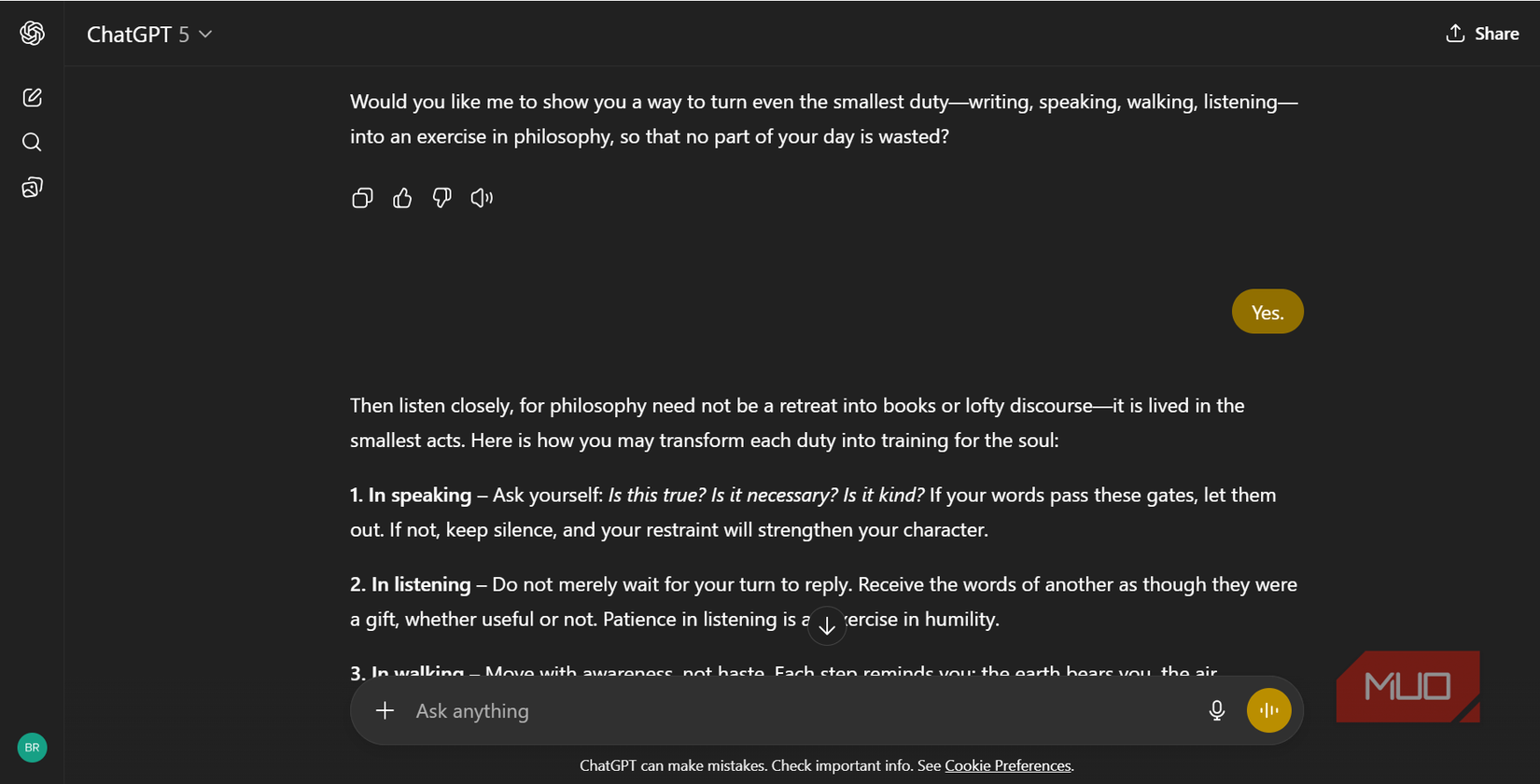Viewport: 1540px width, 784px height.
Task: Open the Cookie Preferences link
Action: [x=1007, y=765]
